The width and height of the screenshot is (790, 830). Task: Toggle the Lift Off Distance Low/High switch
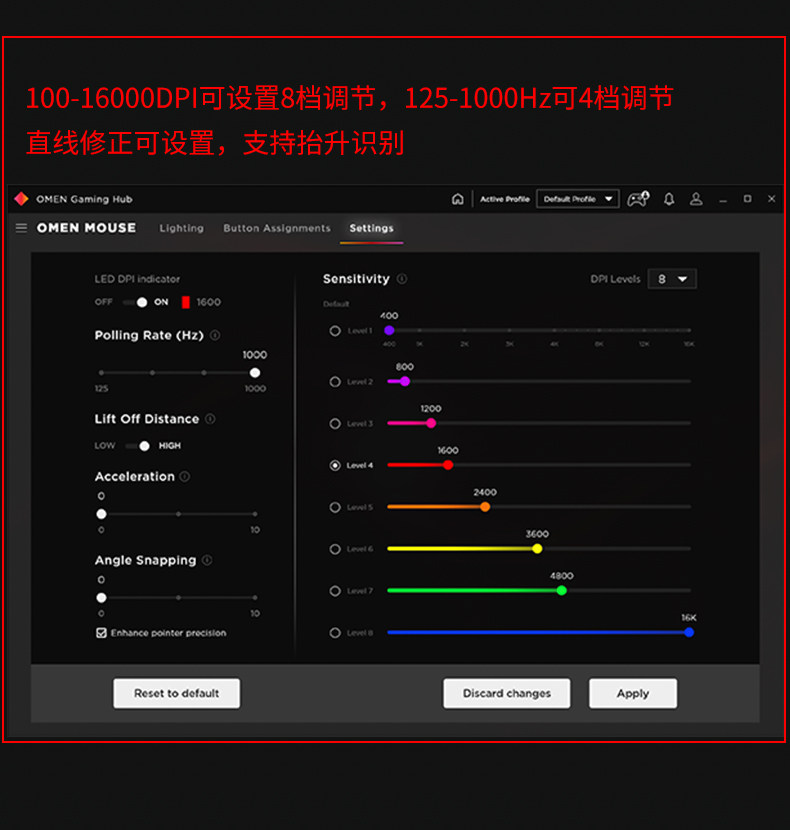point(138,446)
